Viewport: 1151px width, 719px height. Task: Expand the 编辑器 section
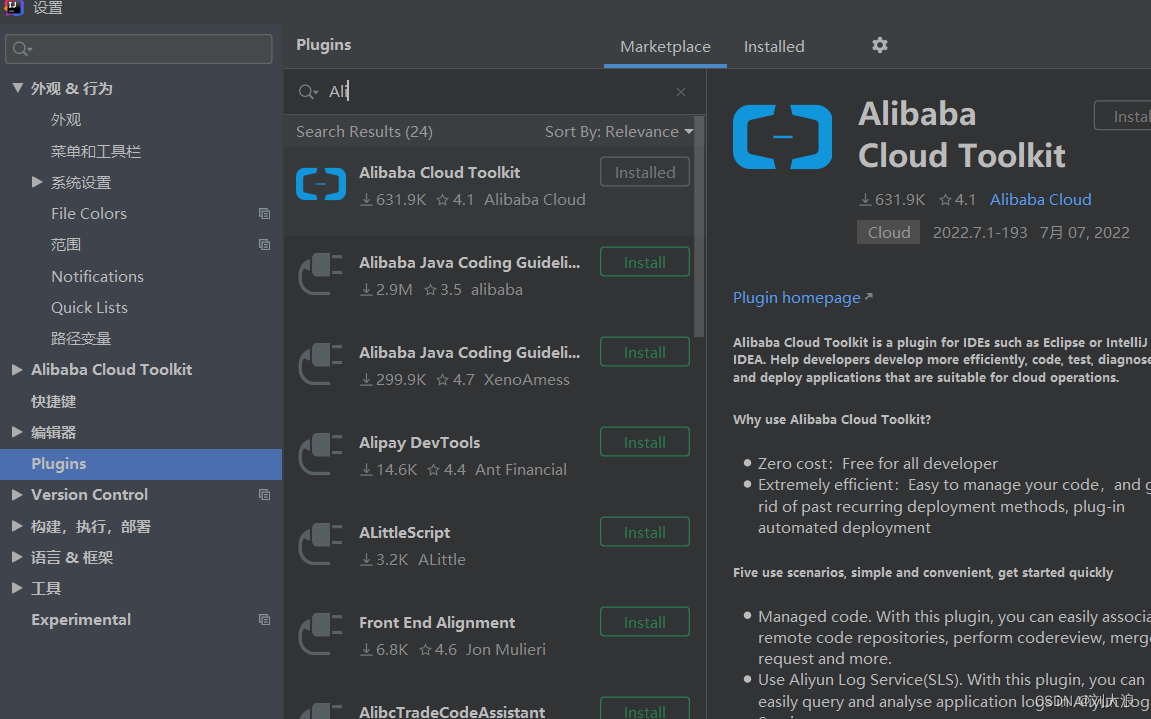(x=17, y=432)
